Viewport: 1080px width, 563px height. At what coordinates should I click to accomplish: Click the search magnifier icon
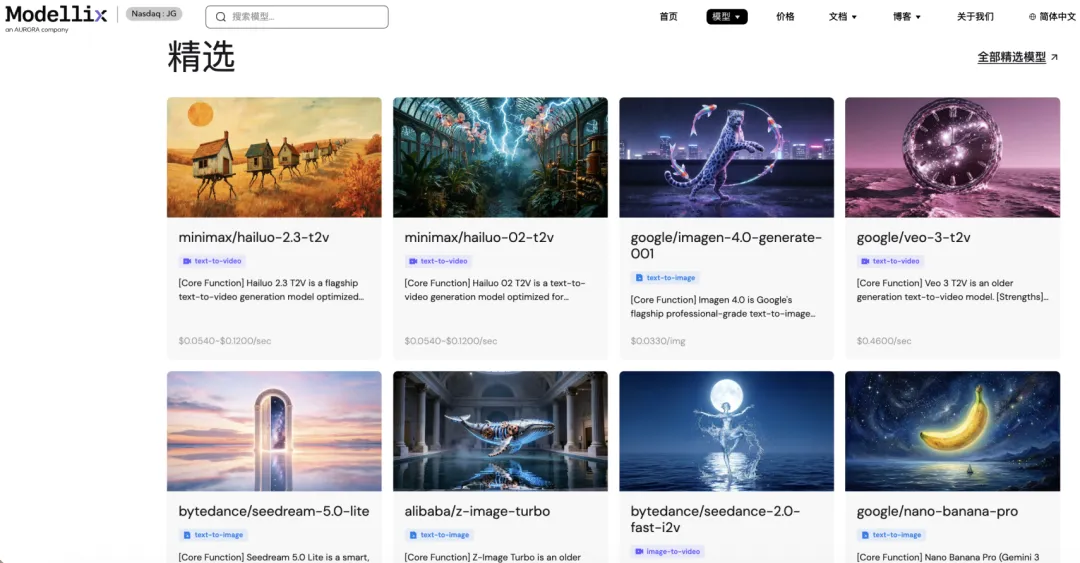tap(220, 17)
